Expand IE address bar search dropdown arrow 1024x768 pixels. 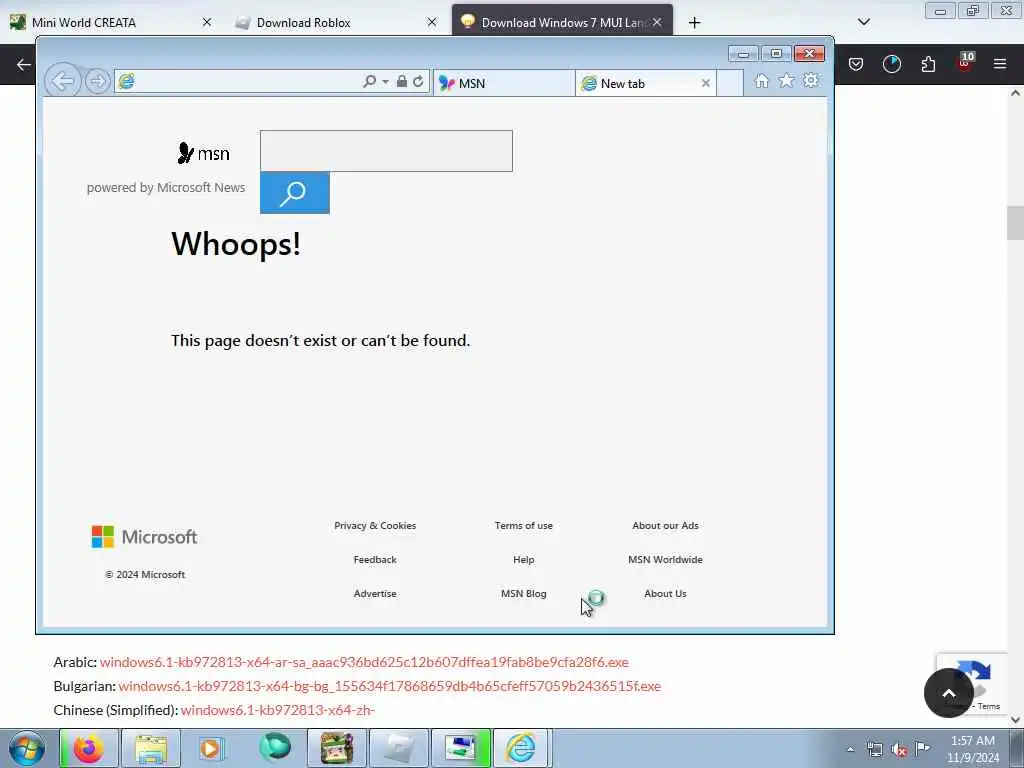(x=385, y=82)
